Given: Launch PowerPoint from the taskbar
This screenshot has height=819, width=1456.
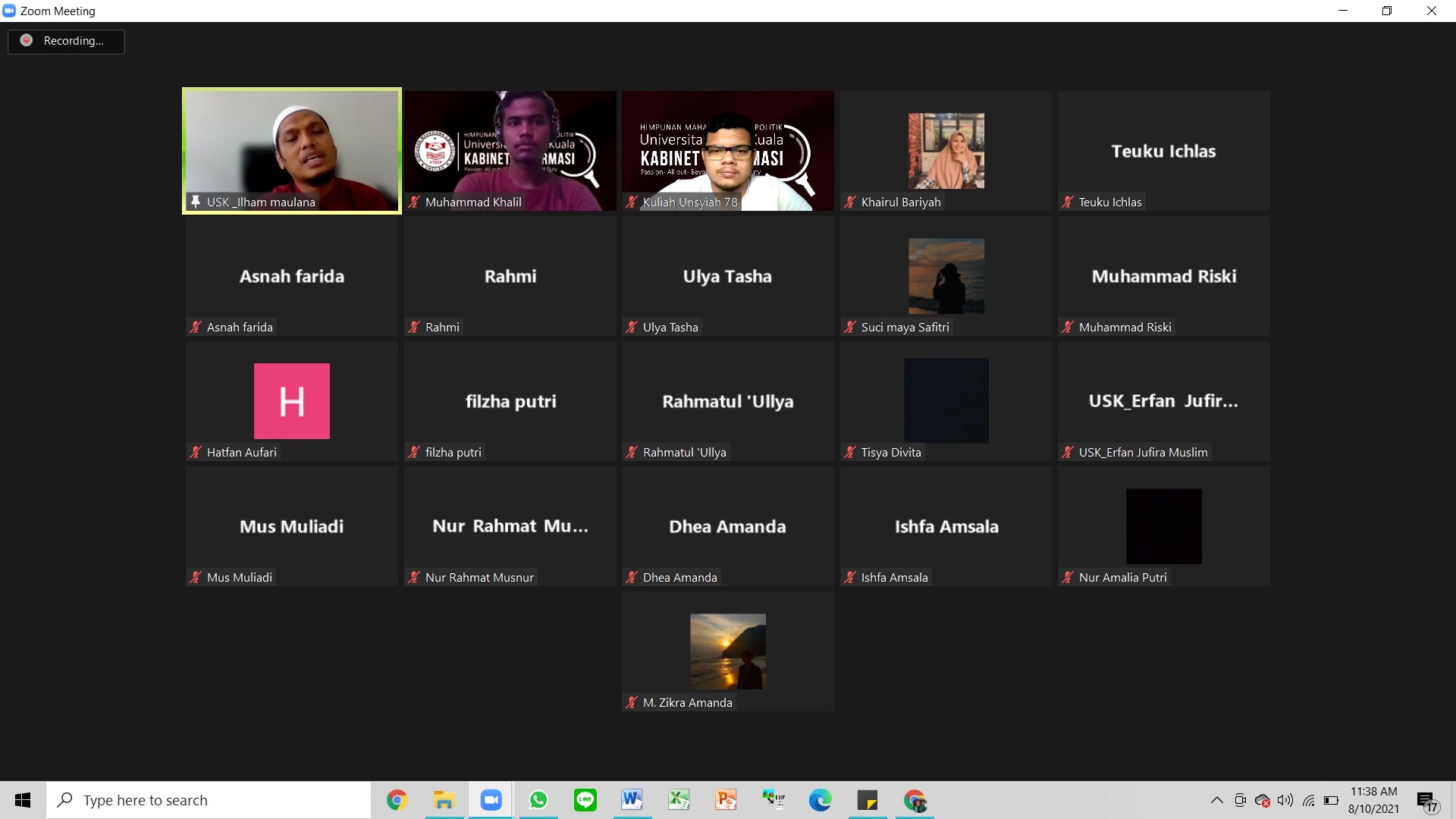Looking at the screenshot, I should click(x=726, y=800).
